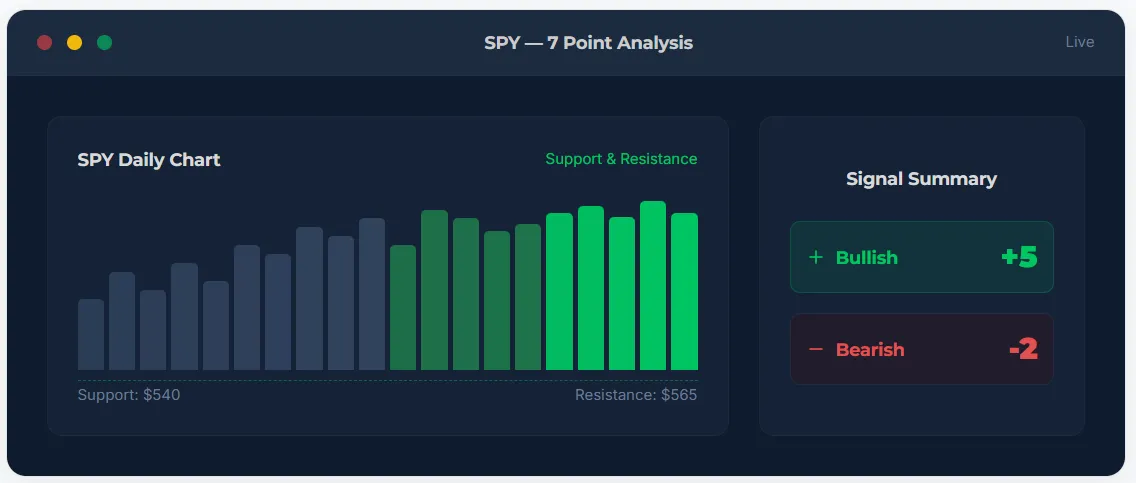Click the SPY Daily Chart heading
This screenshot has height=483, width=1136.
pyautogui.click(x=149, y=160)
